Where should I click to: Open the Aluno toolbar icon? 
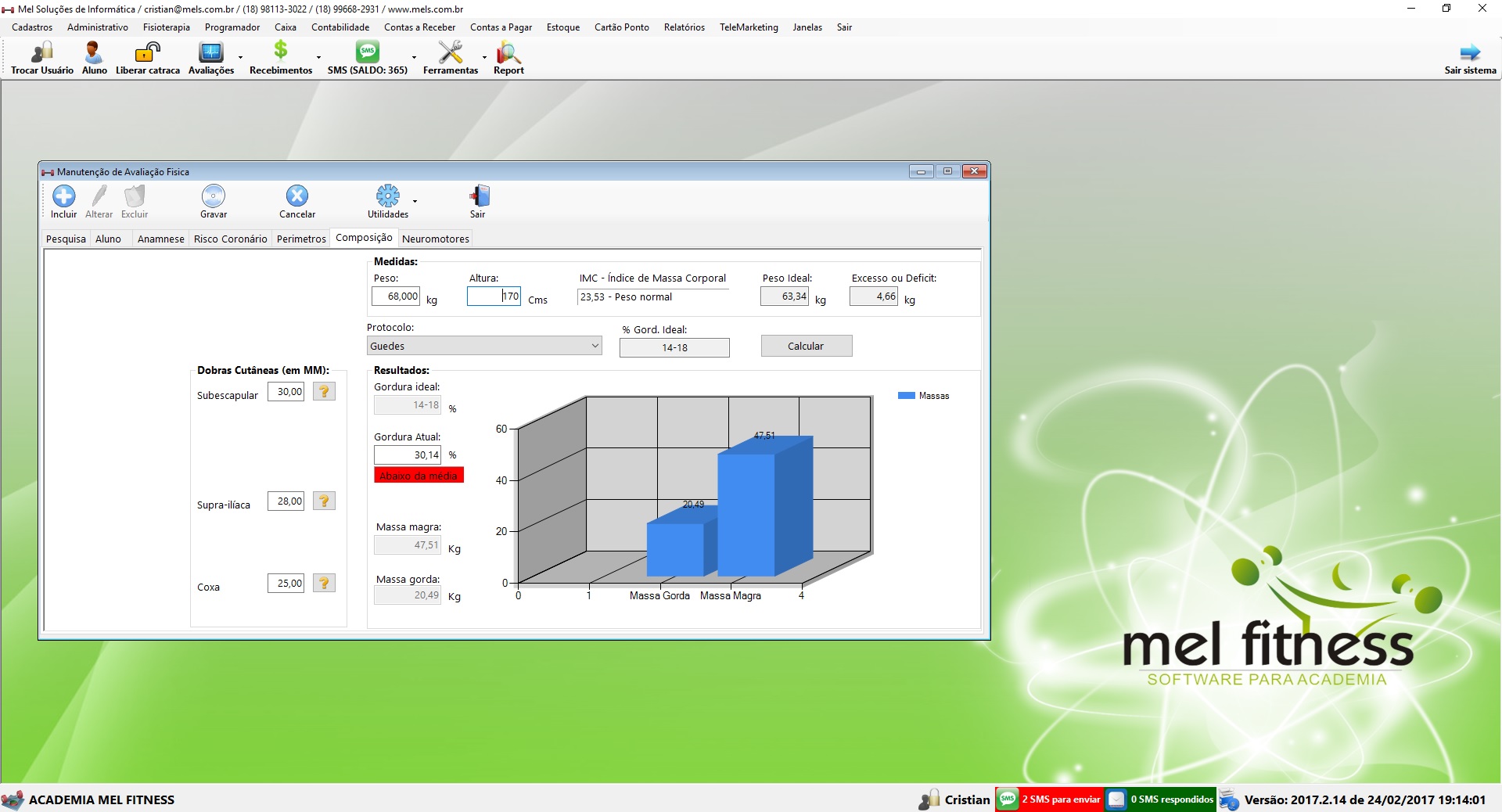click(x=94, y=52)
